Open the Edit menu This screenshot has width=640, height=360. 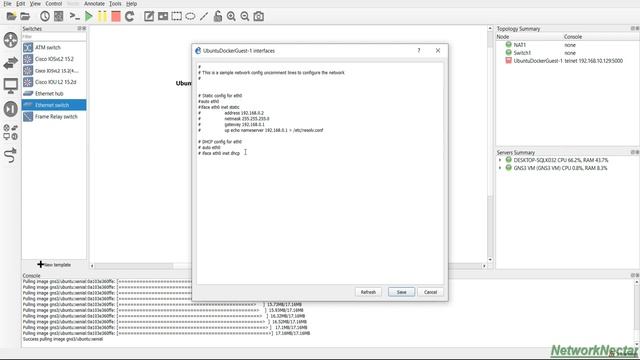20,4
